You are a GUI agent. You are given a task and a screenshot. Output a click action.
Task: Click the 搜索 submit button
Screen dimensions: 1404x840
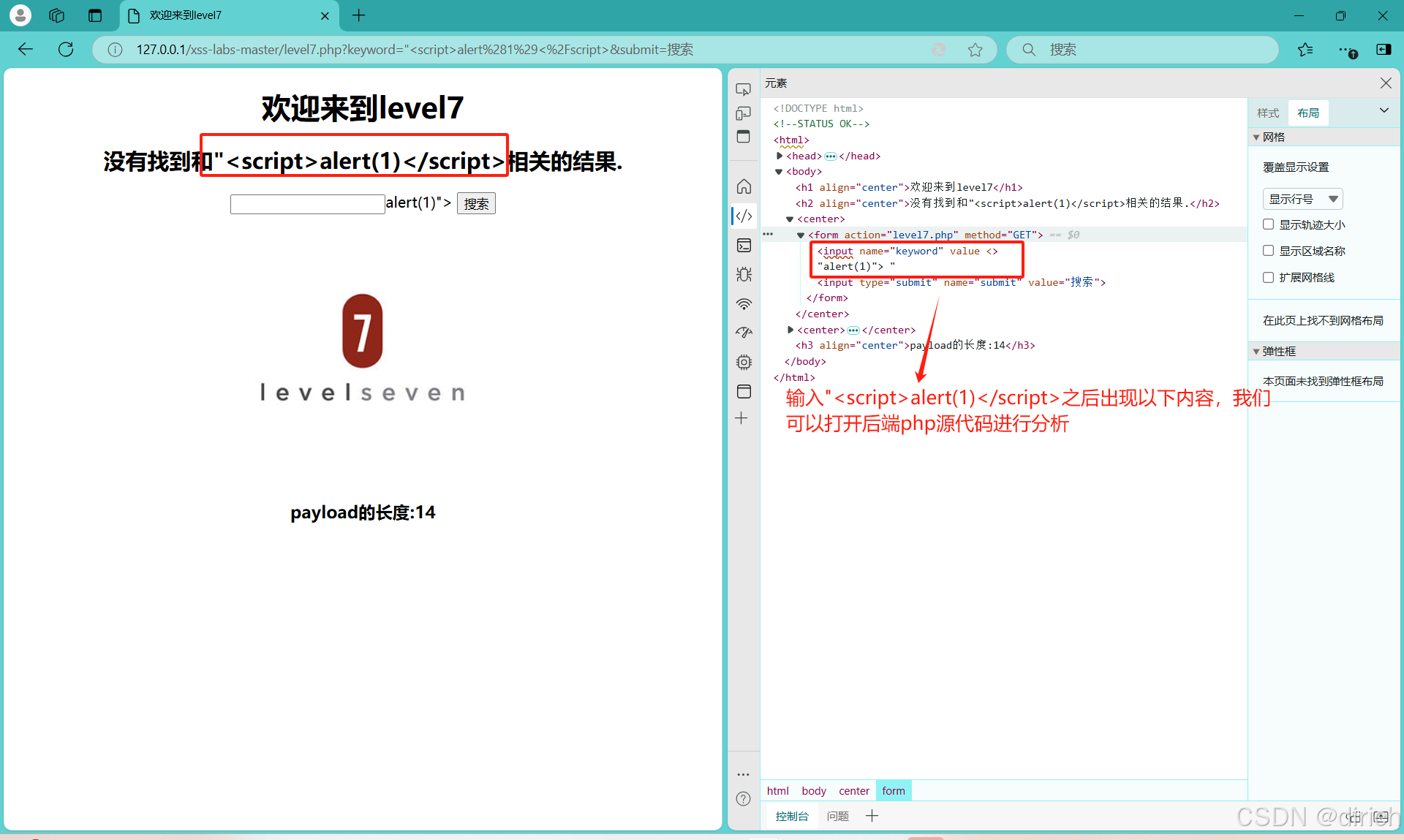click(476, 204)
